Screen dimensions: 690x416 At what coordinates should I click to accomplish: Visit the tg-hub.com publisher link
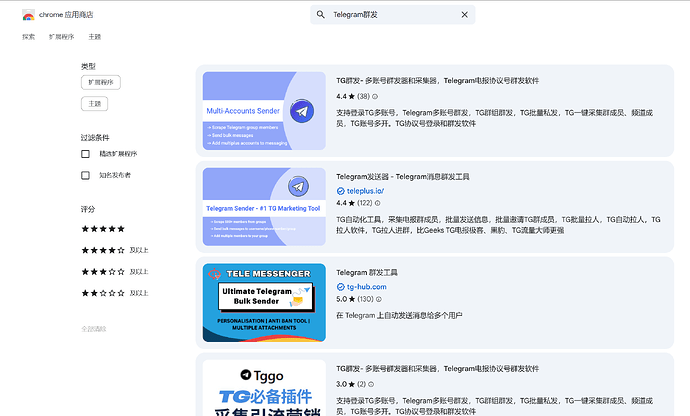(x=367, y=287)
